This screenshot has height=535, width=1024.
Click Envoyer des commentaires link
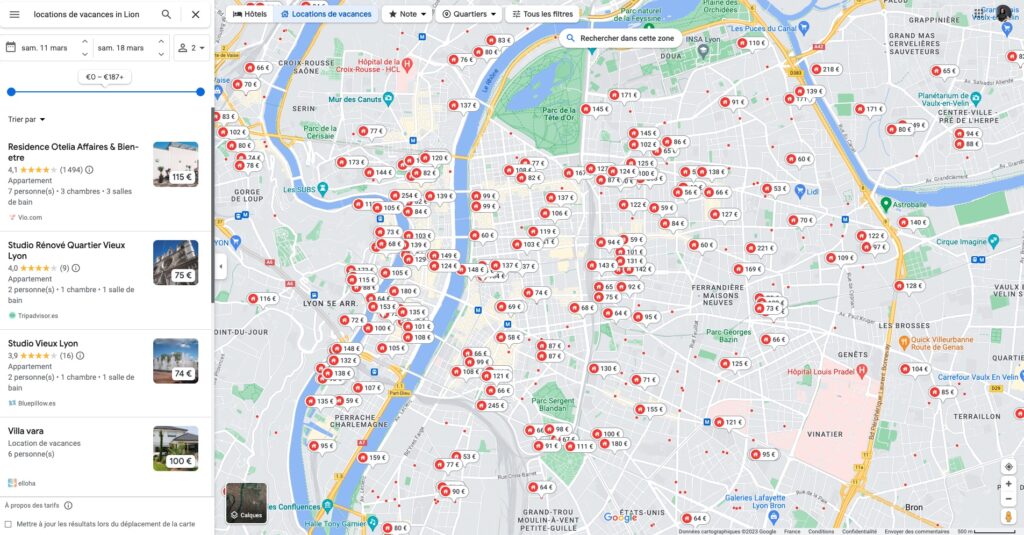point(917,532)
